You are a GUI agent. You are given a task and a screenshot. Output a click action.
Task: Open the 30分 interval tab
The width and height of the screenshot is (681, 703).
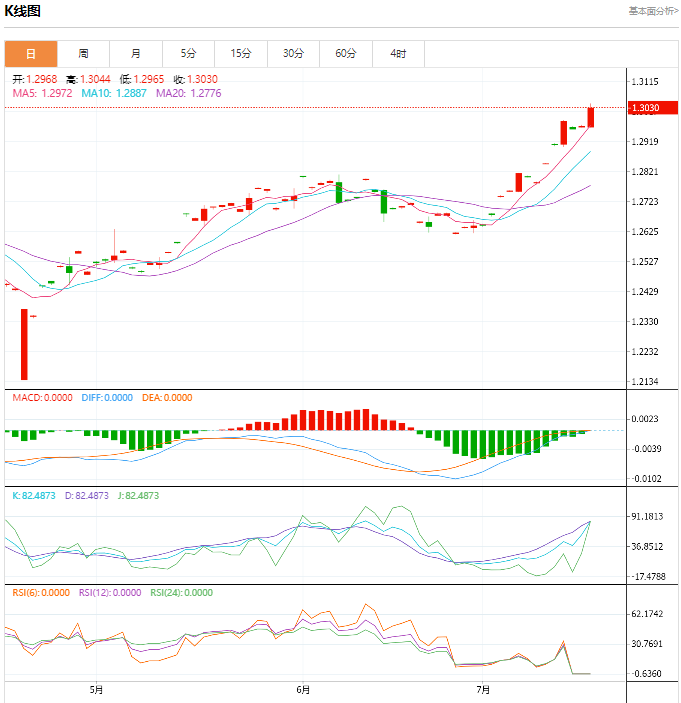(294, 54)
